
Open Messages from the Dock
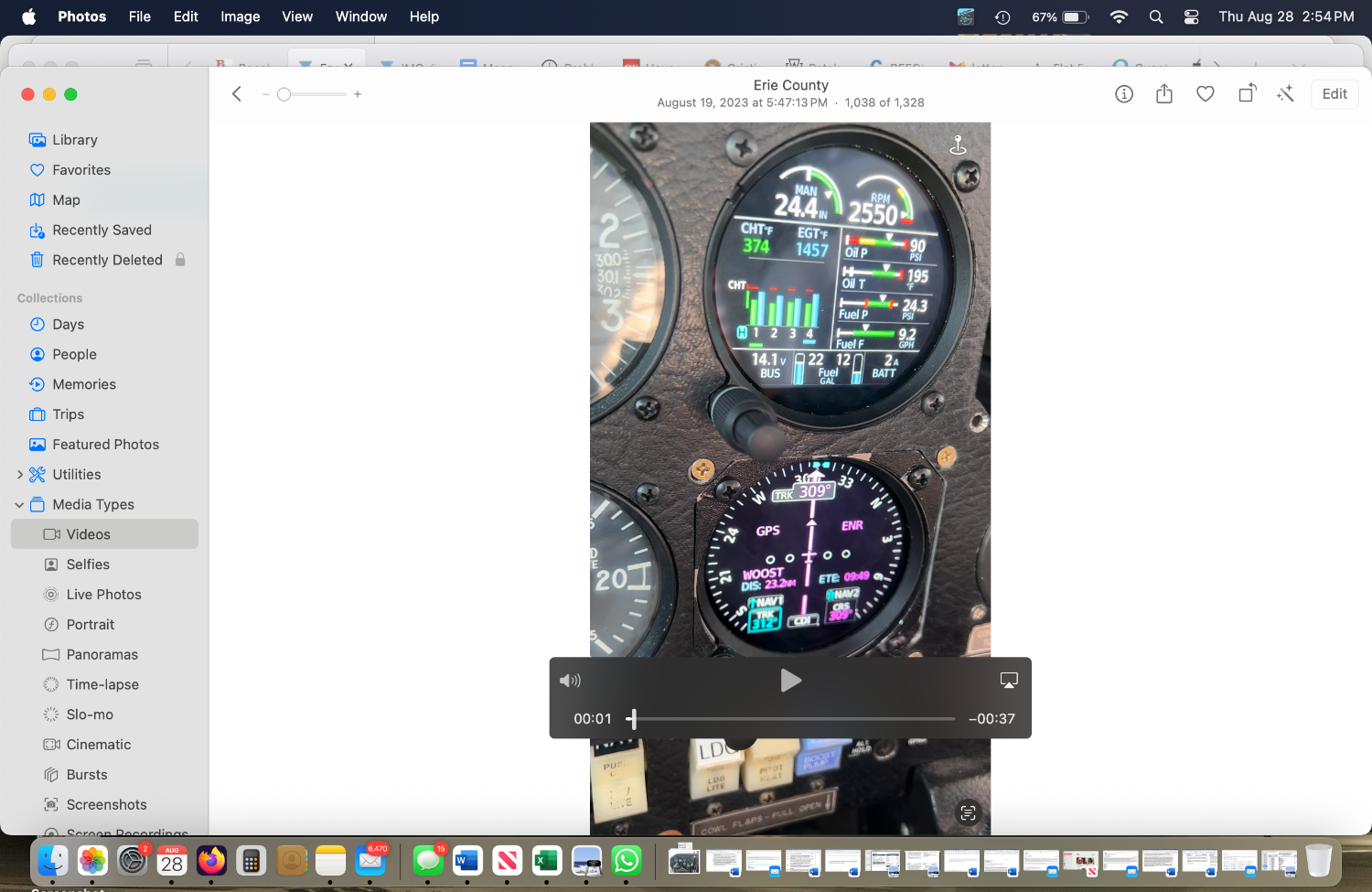click(428, 861)
